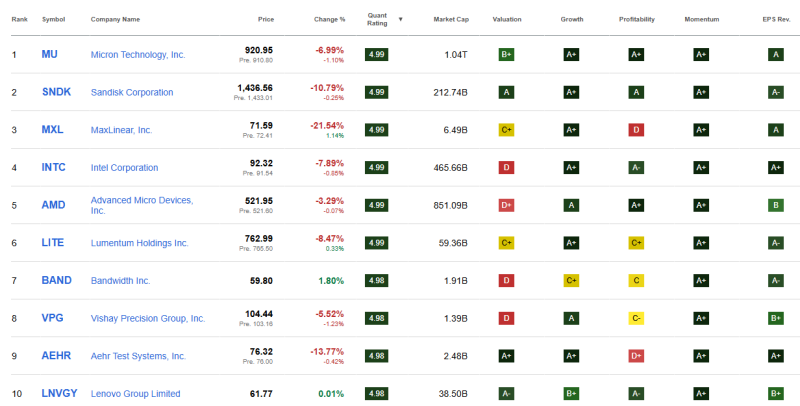Sort table by Profitability column header
The width and height of the screenshot is (800, 406).
coord(636,19)
